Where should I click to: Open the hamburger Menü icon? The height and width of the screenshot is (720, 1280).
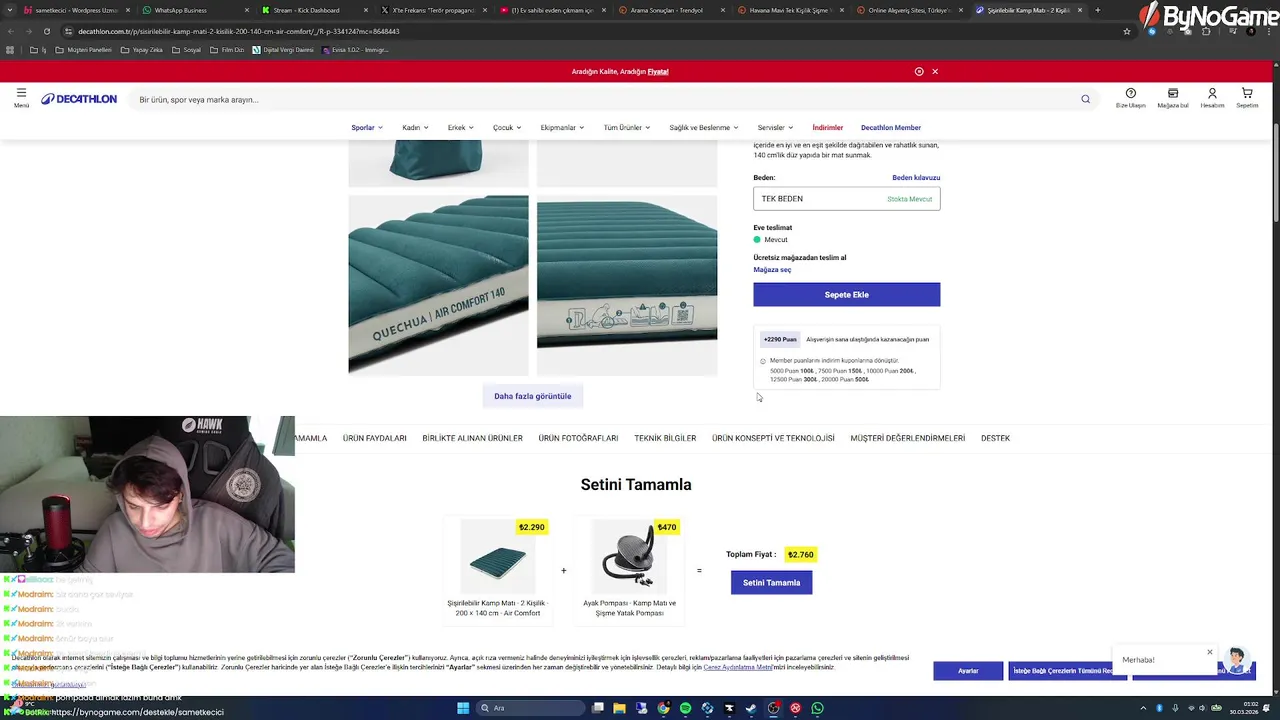[x=21, y=97]
